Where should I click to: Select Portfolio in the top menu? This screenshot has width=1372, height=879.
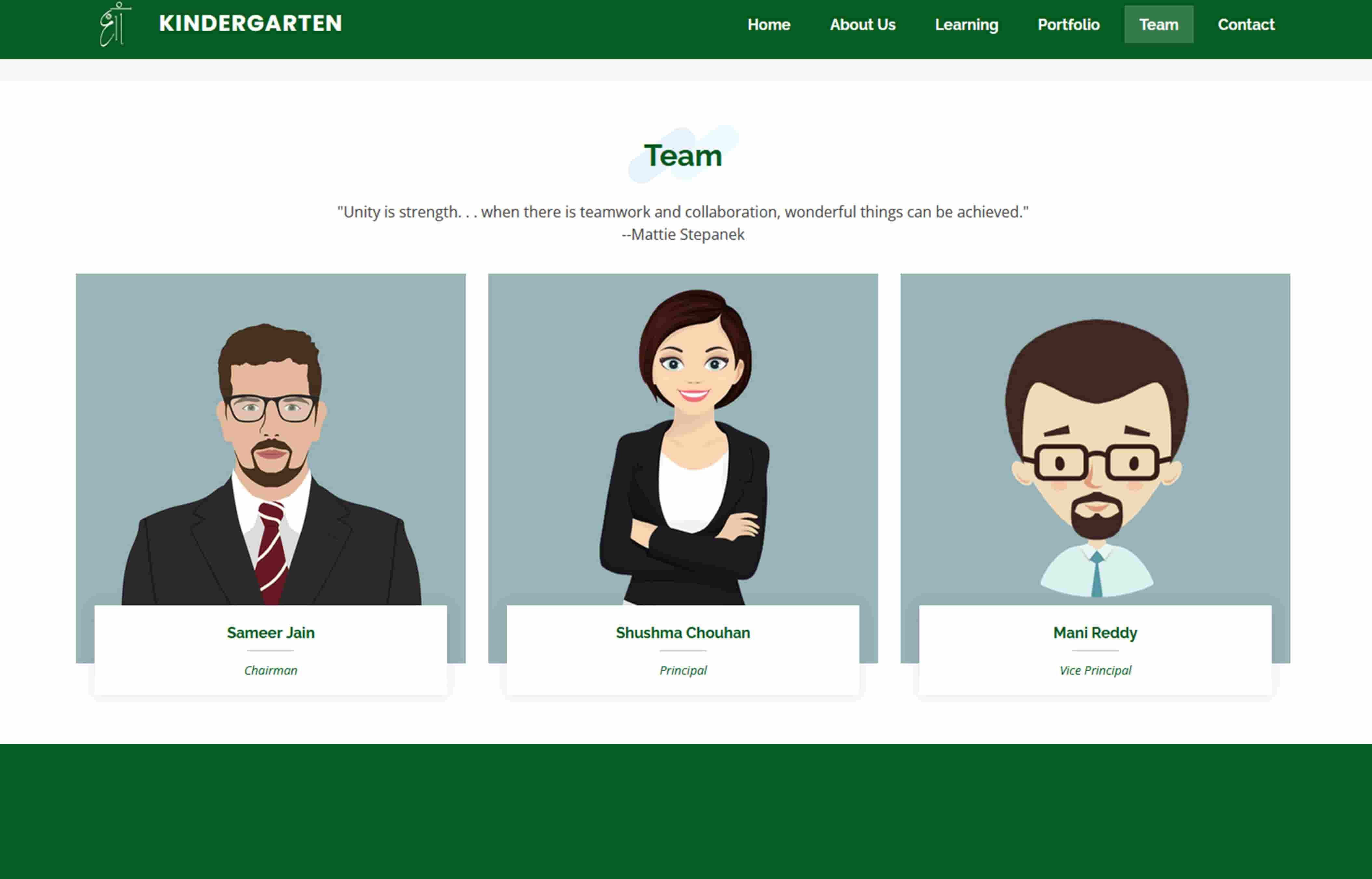[x=1068, y=24]
